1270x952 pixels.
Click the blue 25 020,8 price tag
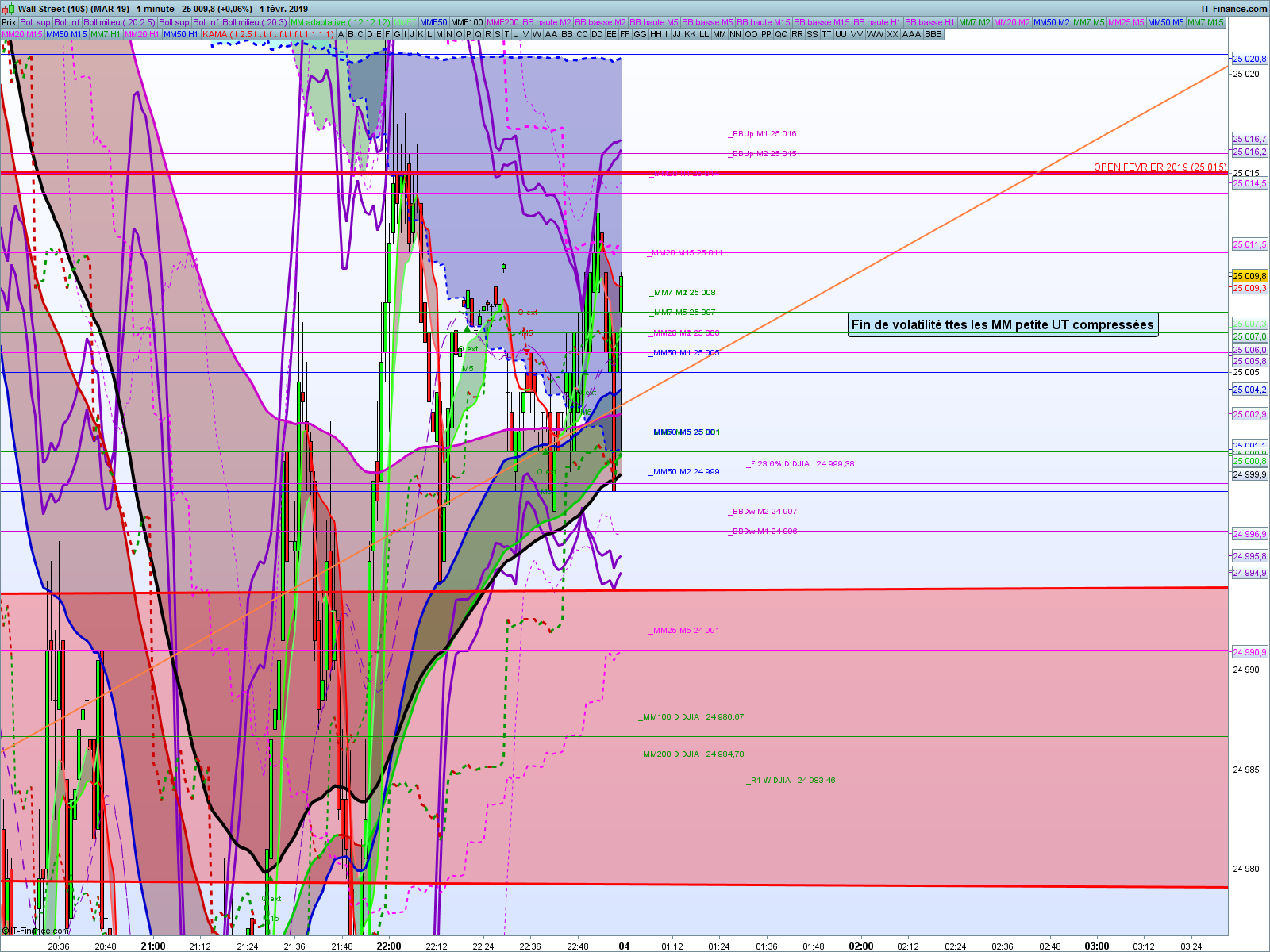1250,59
